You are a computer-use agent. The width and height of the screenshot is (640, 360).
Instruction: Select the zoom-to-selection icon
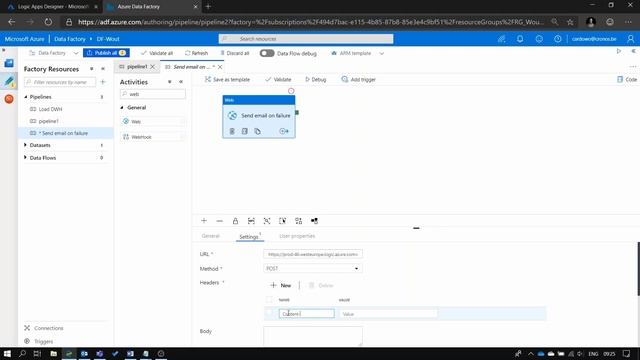click(267, 221)
